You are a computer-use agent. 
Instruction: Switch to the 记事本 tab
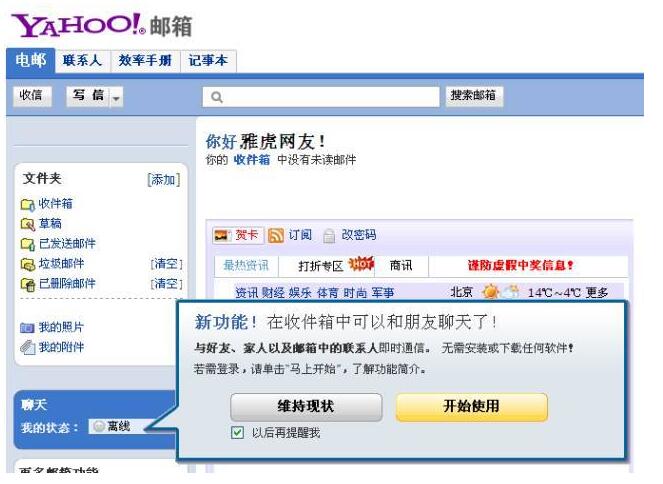click(x=209, y=61)
